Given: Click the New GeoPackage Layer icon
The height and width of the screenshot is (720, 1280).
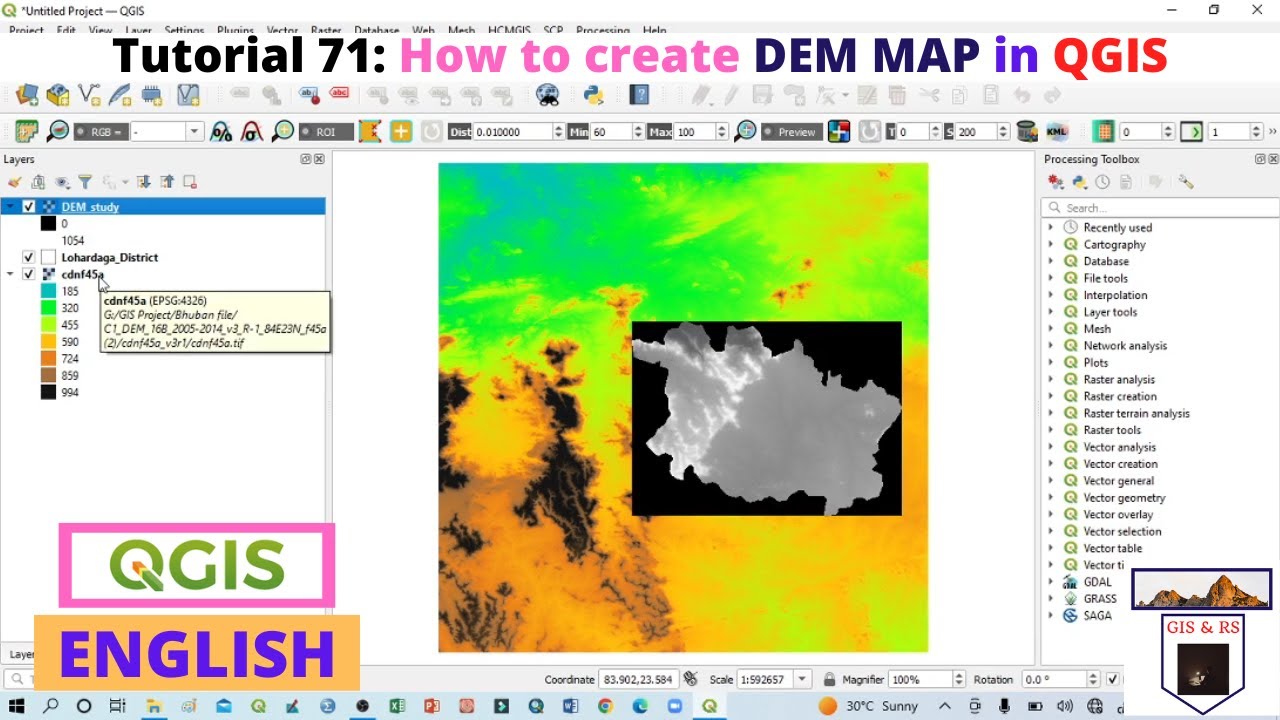Looking at the screenshot, I should pos(58,95).
